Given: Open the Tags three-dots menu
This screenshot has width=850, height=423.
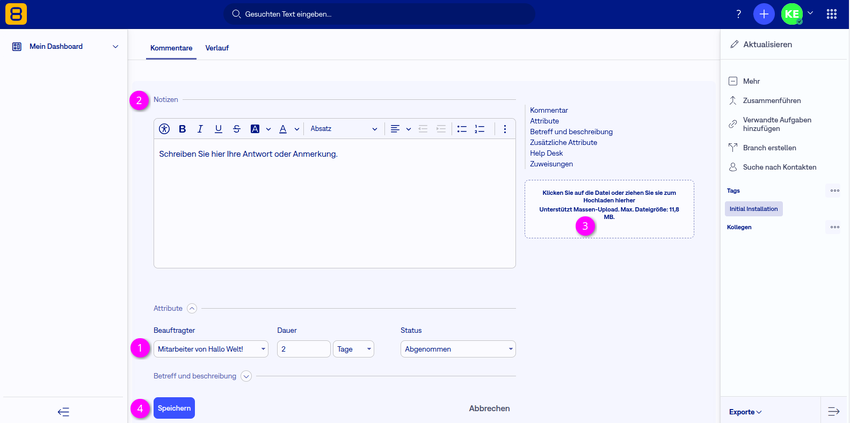Looking at the screenshot, I should [x=834, y=191].
